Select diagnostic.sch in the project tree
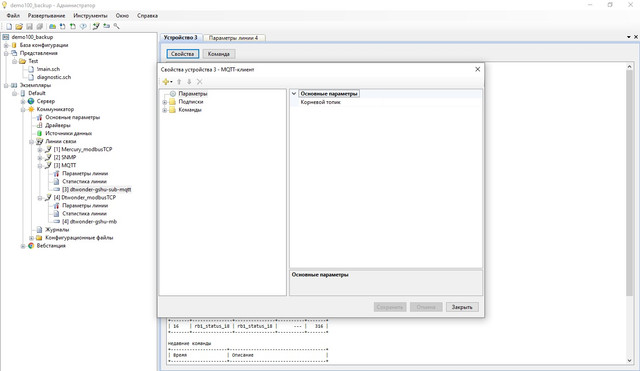 pos(53,77)
